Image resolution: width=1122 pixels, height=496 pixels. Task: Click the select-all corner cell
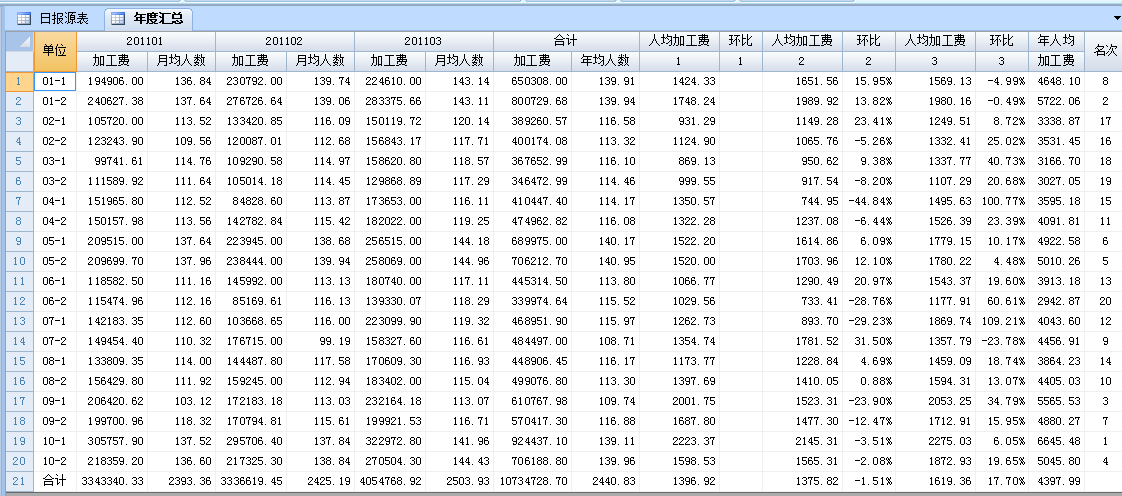(17, 50)
